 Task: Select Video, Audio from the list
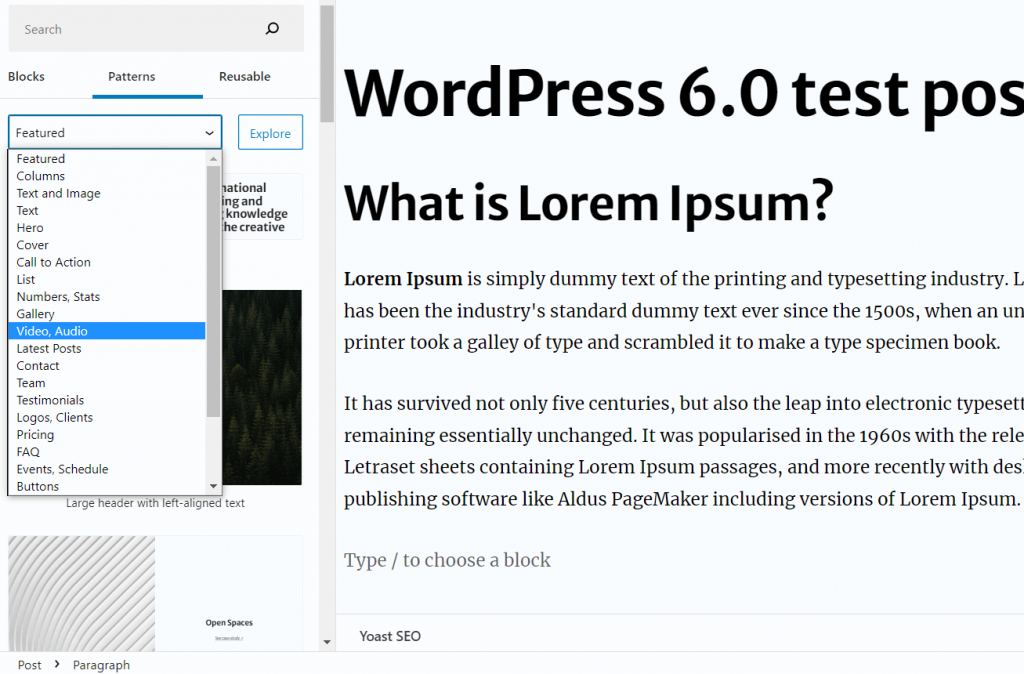[x=52, y=331]
